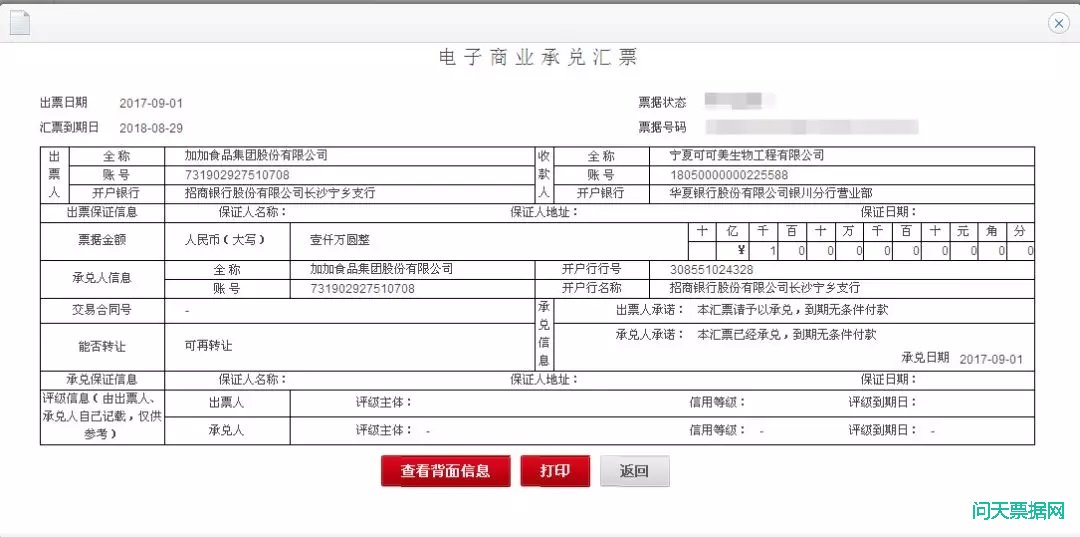Screen dimensions: 1080x537
Task: Click the 人民币（大写） label
Action: [x=227, y=241]
